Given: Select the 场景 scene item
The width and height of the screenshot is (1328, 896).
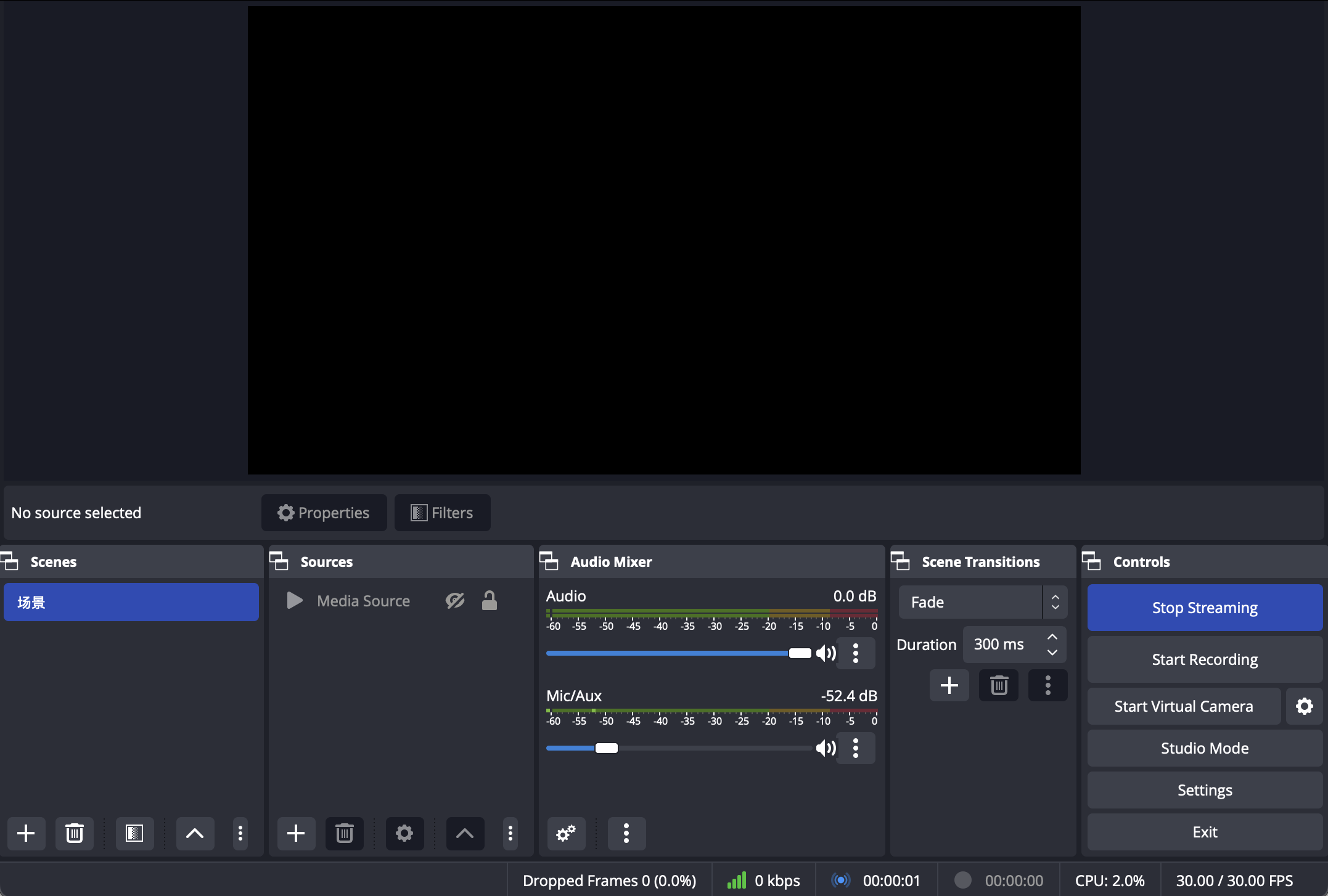Looking at the screenshot, I should point(131,602).
